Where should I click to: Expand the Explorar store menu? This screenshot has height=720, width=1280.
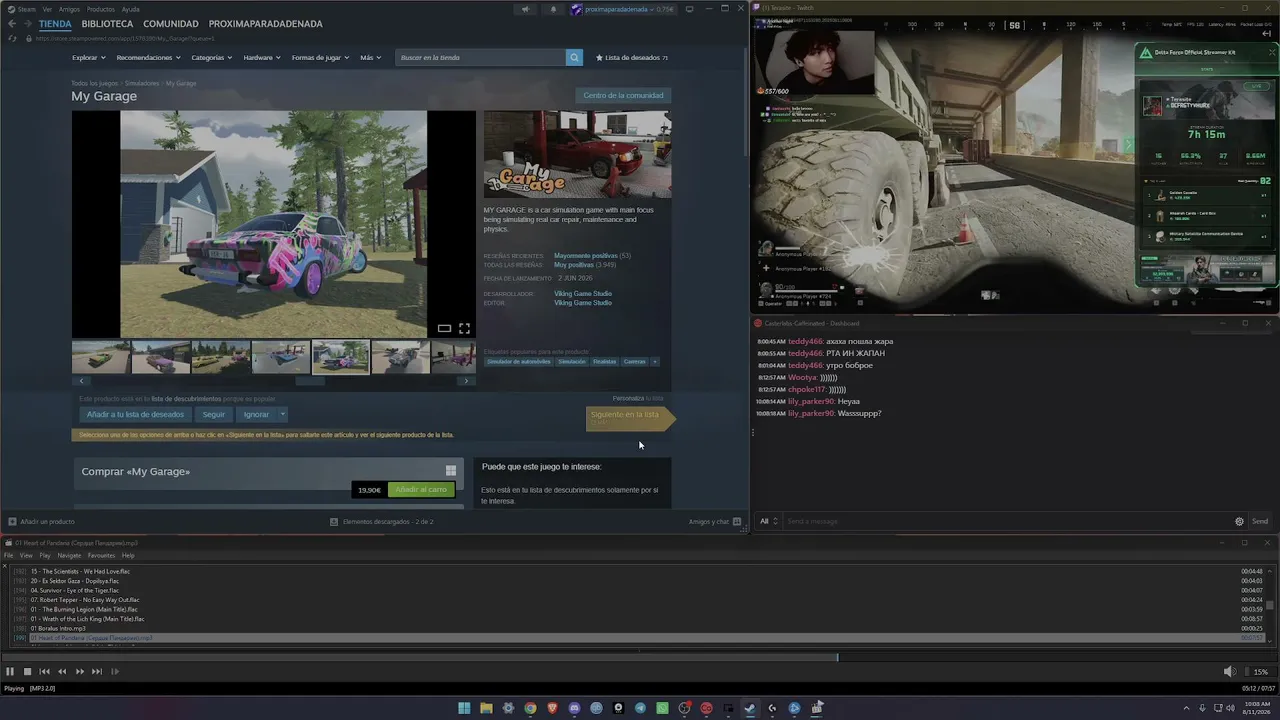pos(88,58)
